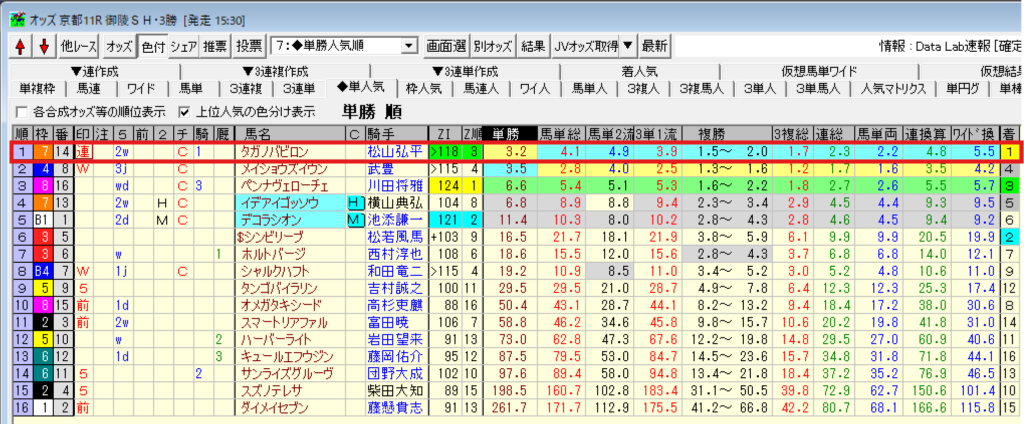The image size is (1024, 424).
Task: Expand the arrow next to JVオッズ取得
Action: pos(627,46)
